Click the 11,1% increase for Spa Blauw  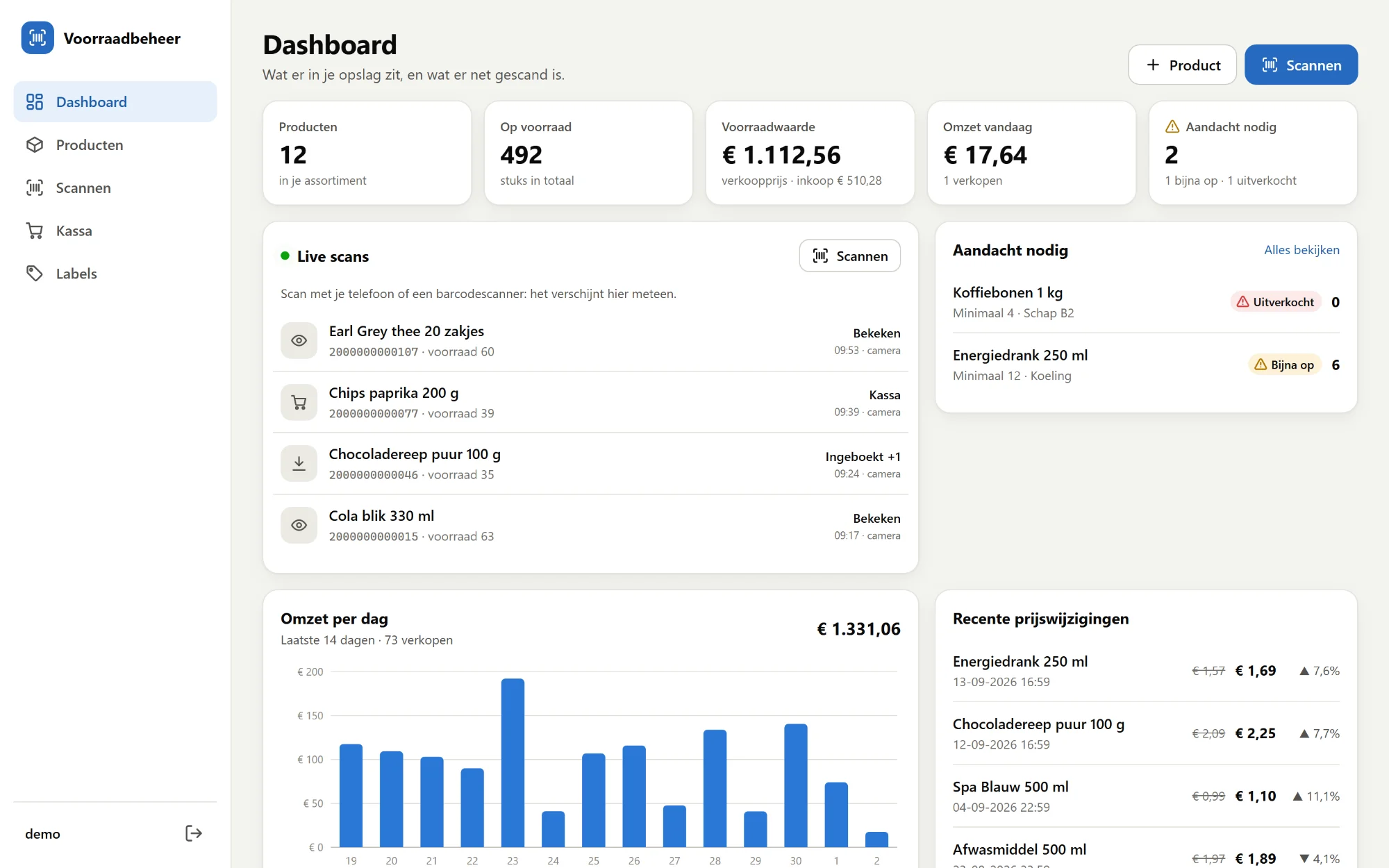pyautogui.click(x=1316, y=796)
